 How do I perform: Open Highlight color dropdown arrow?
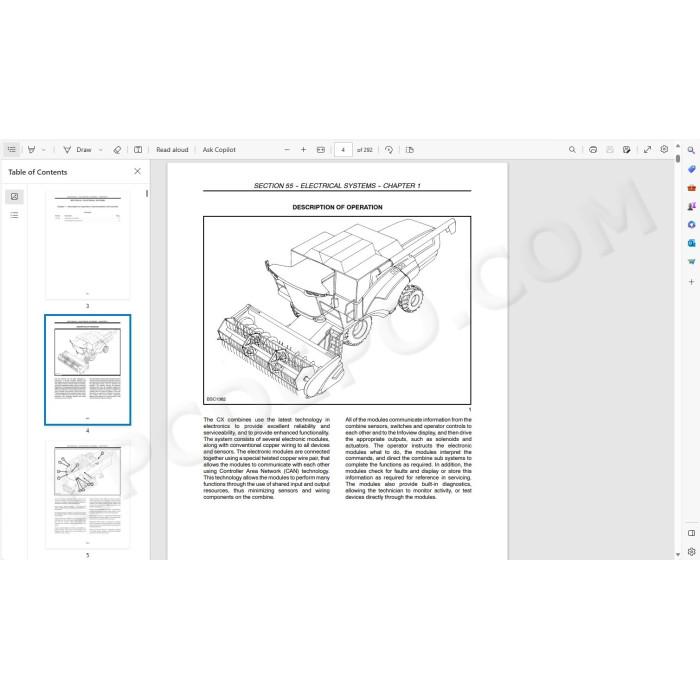[x=44, y=150]
